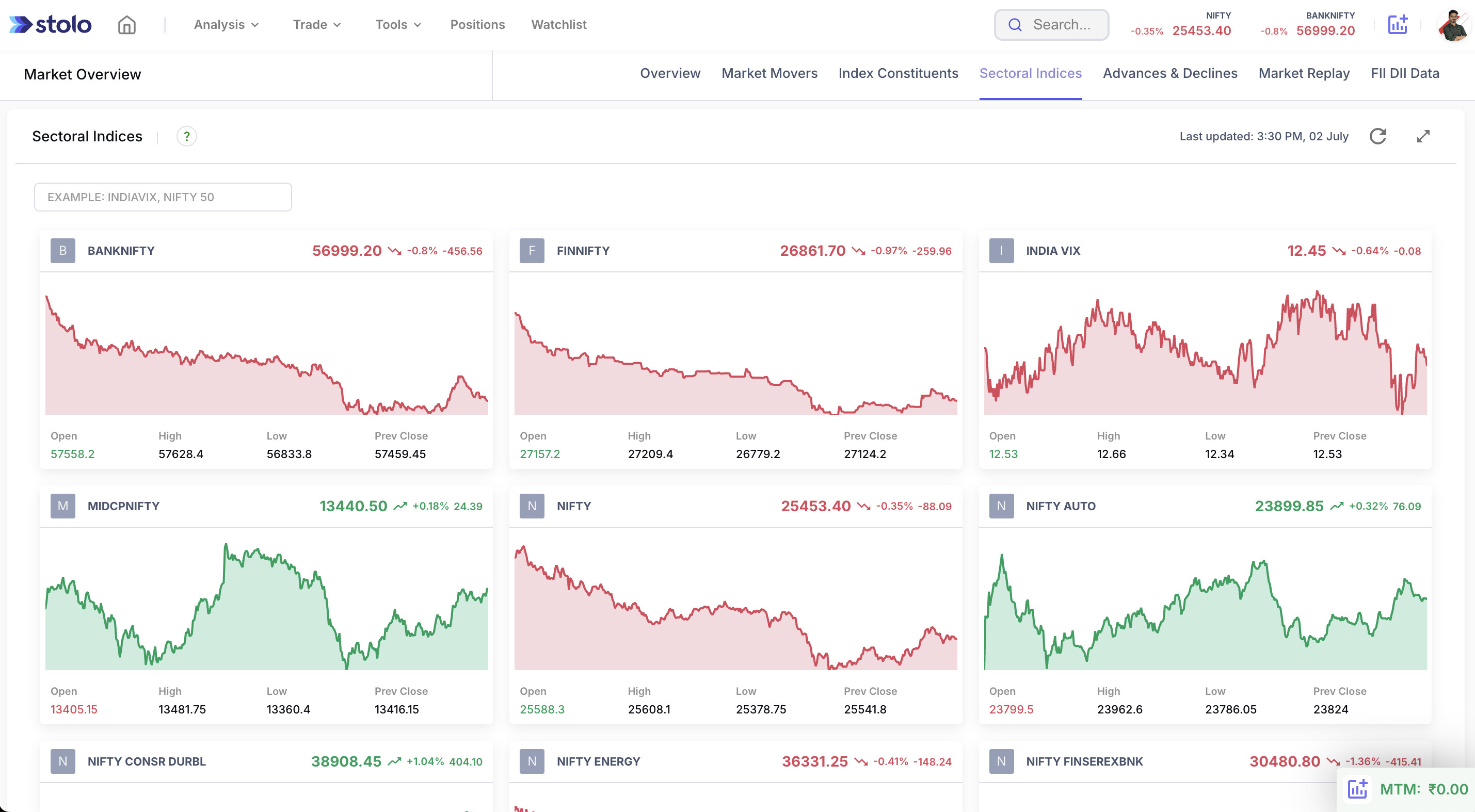Screen dimensions: 1475x812
Task: Expand the Sectoral Indices panel to fullscreen
Action: pos(1423,136)
